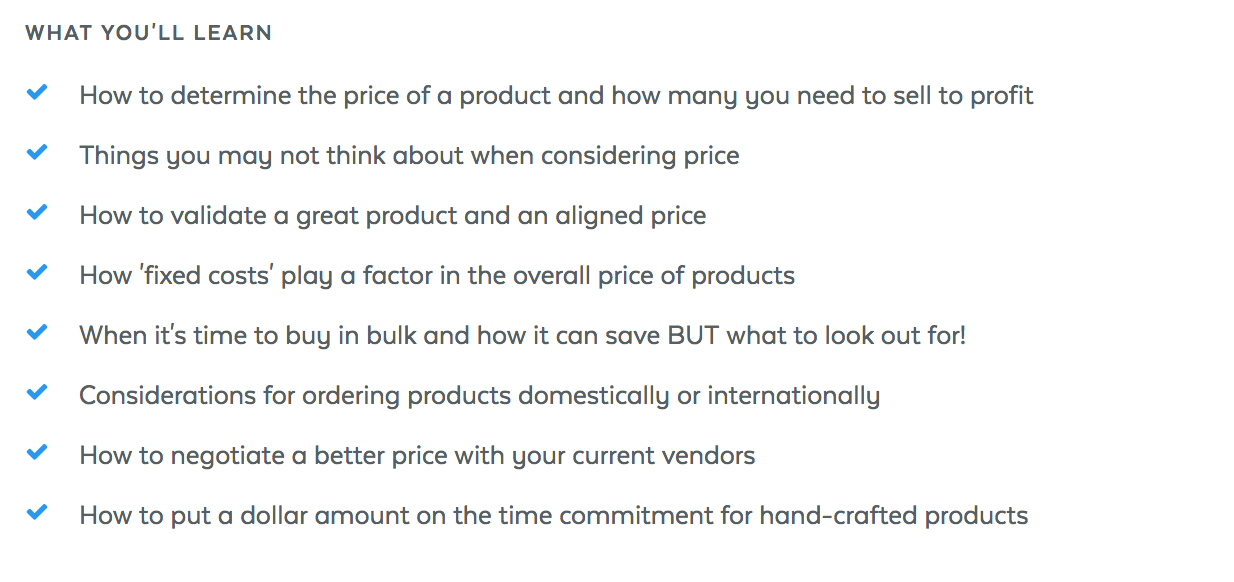Image resolution: width=1234 pixels, height=582 pixels.
Task: Select the checkmark beside 'How to validate a great product'
Action: point(37,213)
